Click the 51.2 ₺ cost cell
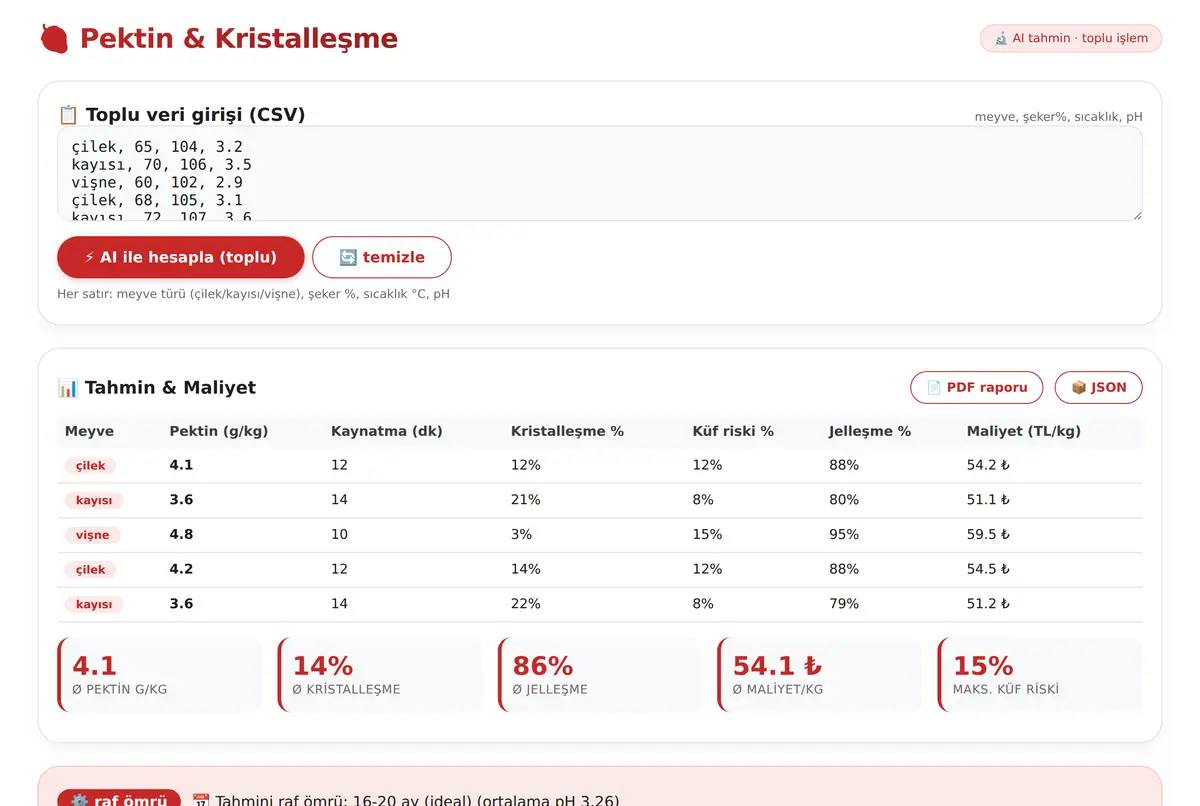 tap(988, 604)
